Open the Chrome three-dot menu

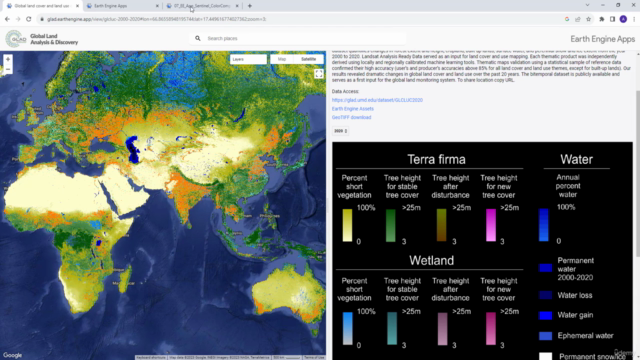click(x=634, y=19)
